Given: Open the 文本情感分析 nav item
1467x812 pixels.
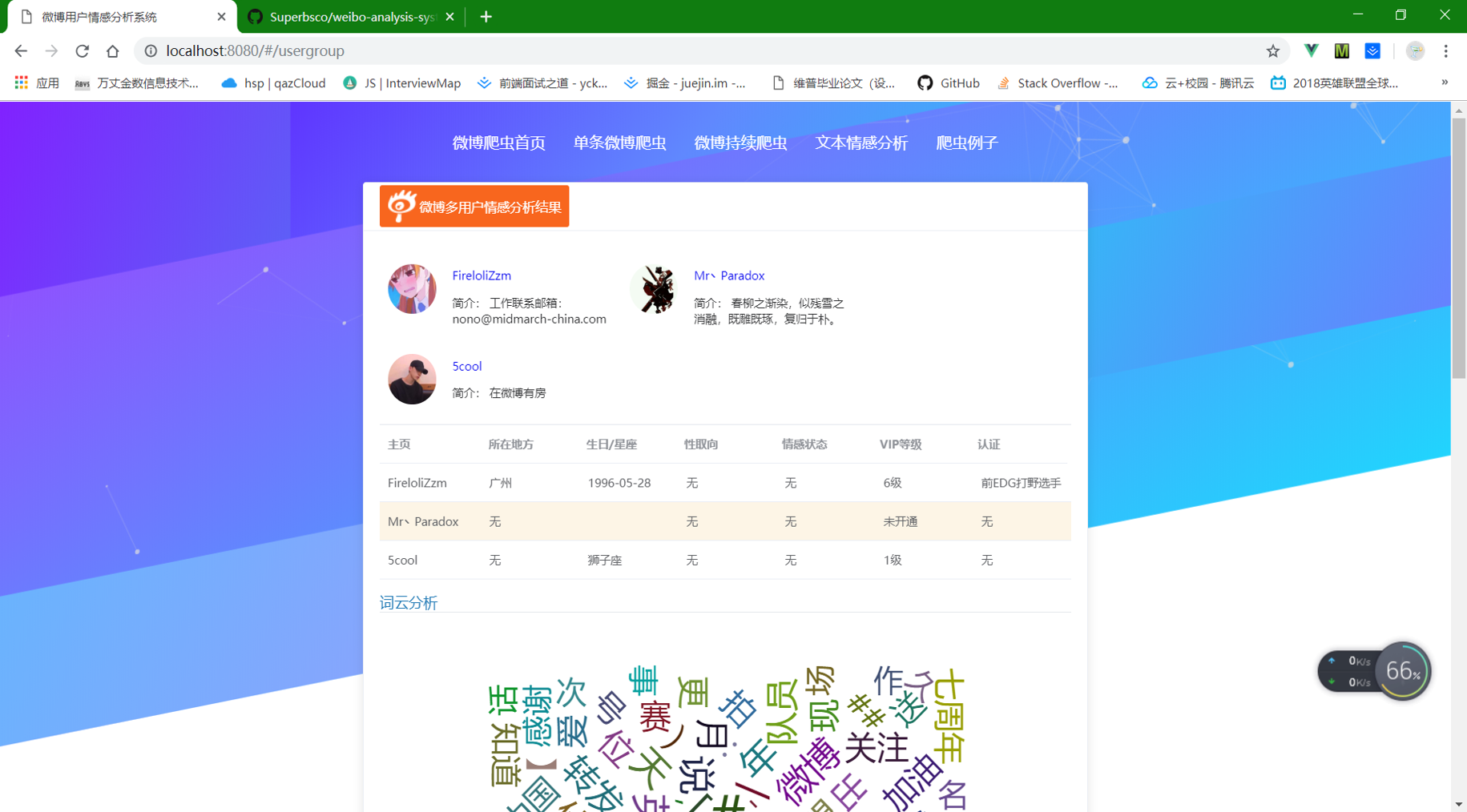Looking at the screenshot, I should point(861,143).
